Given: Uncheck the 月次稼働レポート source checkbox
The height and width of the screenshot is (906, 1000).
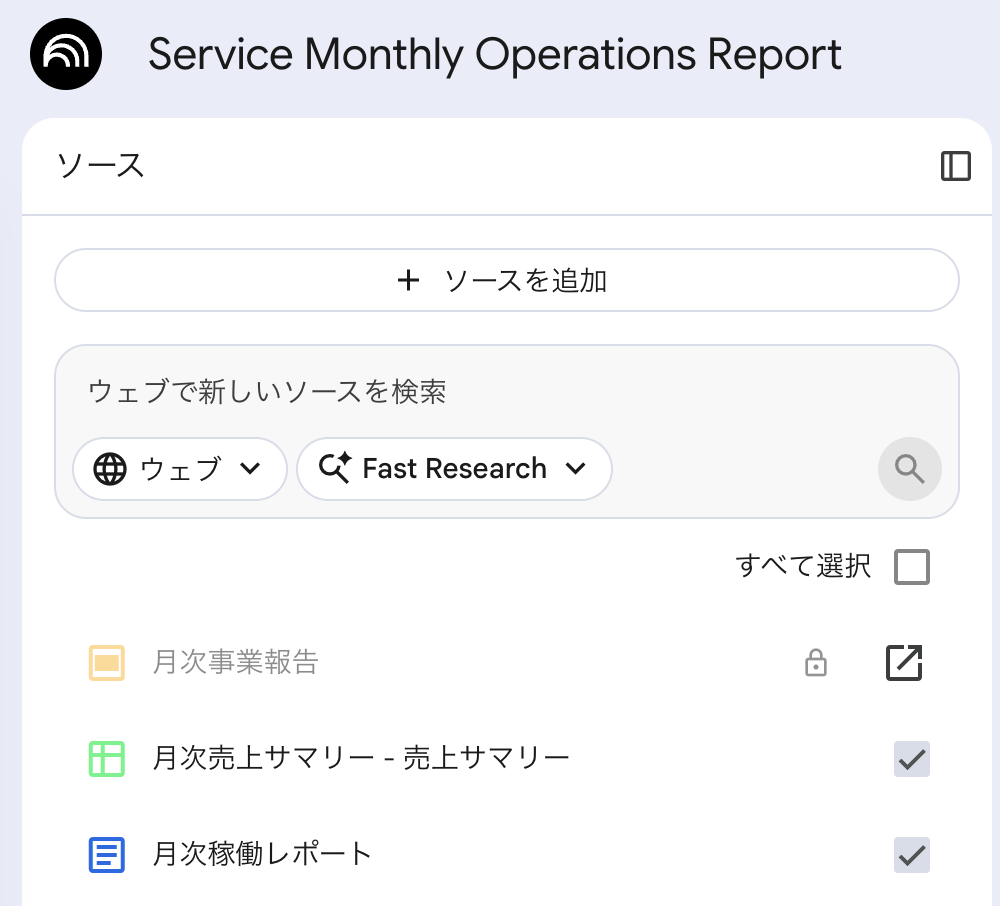Looking at the screenshot, I should (911, 854).
